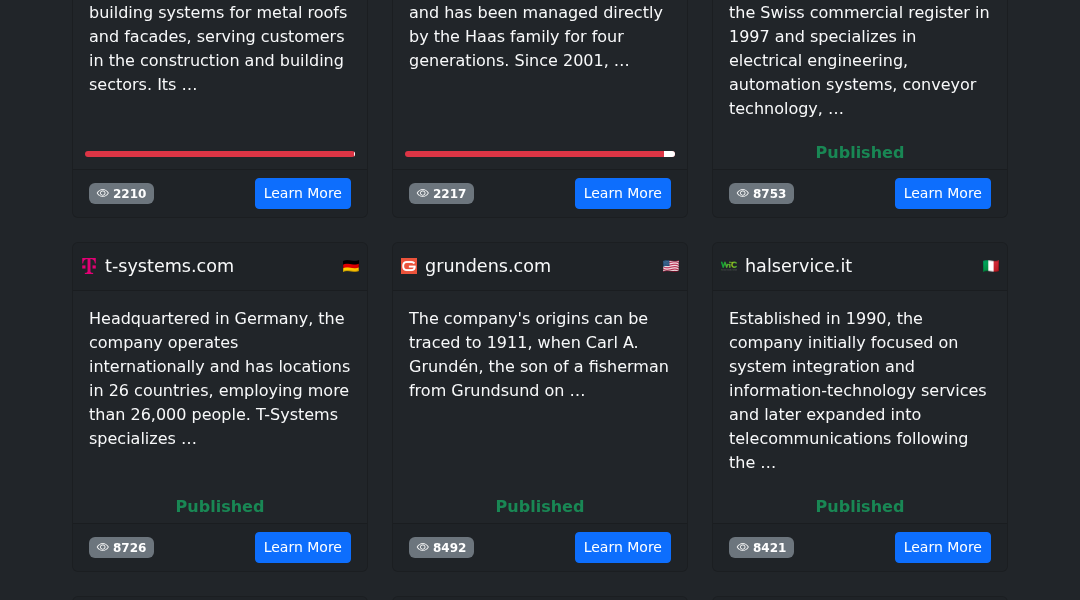This screenshot has height=600, width=1080.
Task: Click the Published status above 8753 views
Action: (x=860, y=152)
